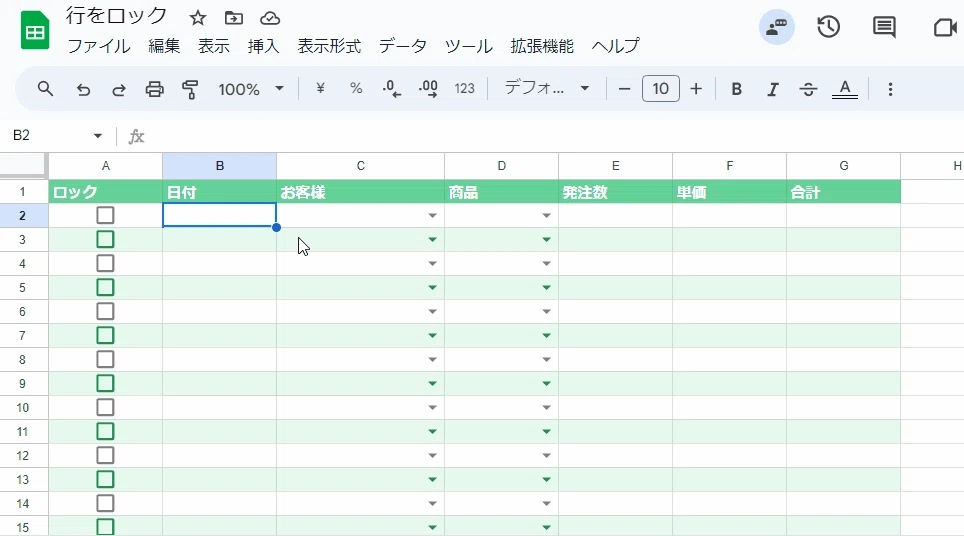964x536 pixels.
Task: Open the ツール menu
Action: (468, 46)
